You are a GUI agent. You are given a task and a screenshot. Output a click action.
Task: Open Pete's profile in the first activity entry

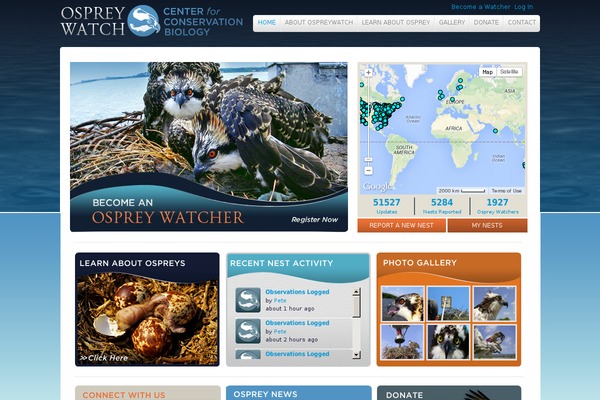[x=280, y=300]
